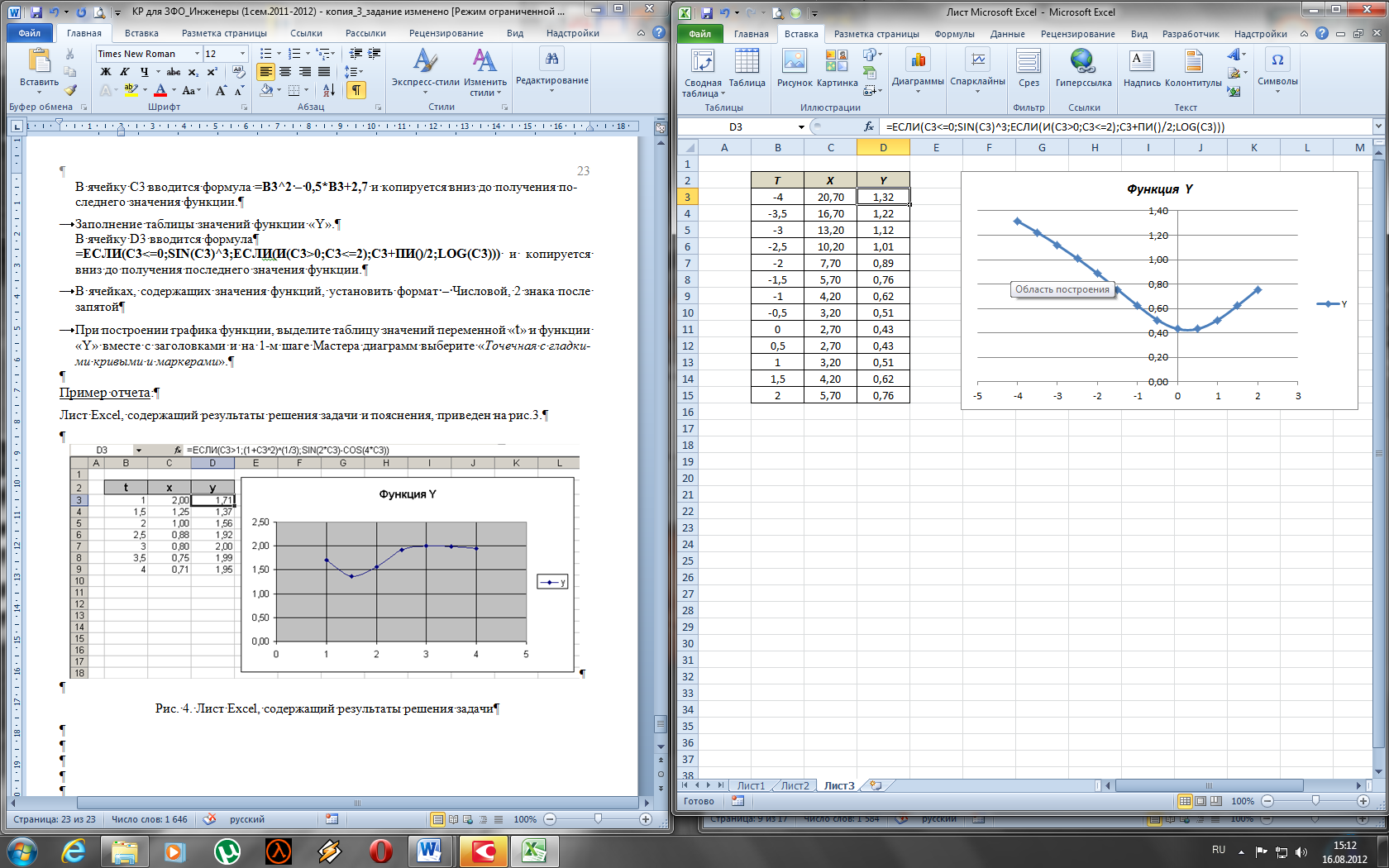Click the Excel zoom slider handle
The width and height of the screenshot is (1389, 868).
coord(1315,800)
